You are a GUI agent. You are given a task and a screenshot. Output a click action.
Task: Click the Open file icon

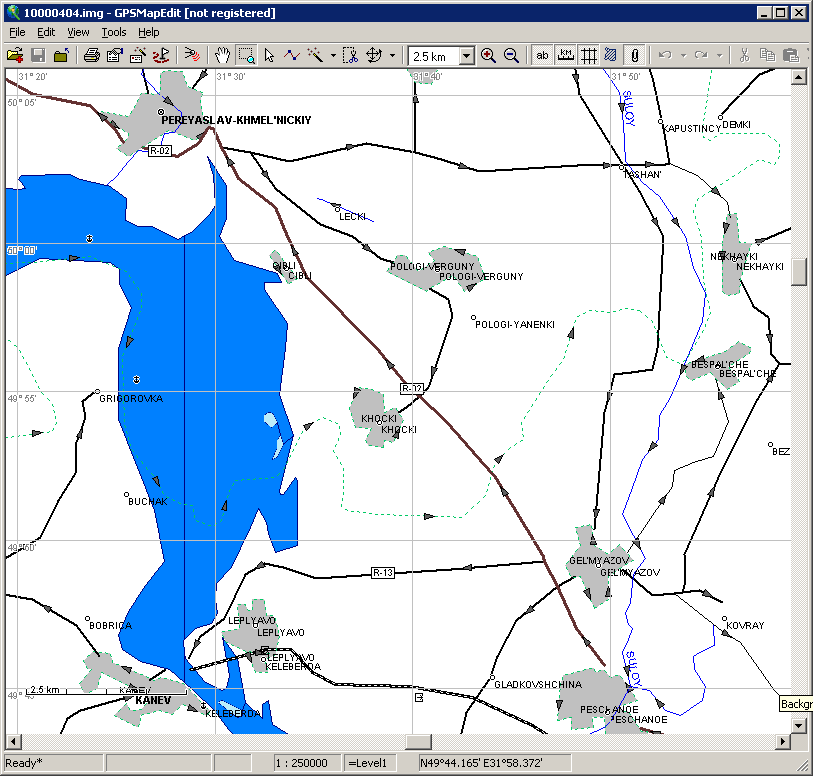point(14,55)
